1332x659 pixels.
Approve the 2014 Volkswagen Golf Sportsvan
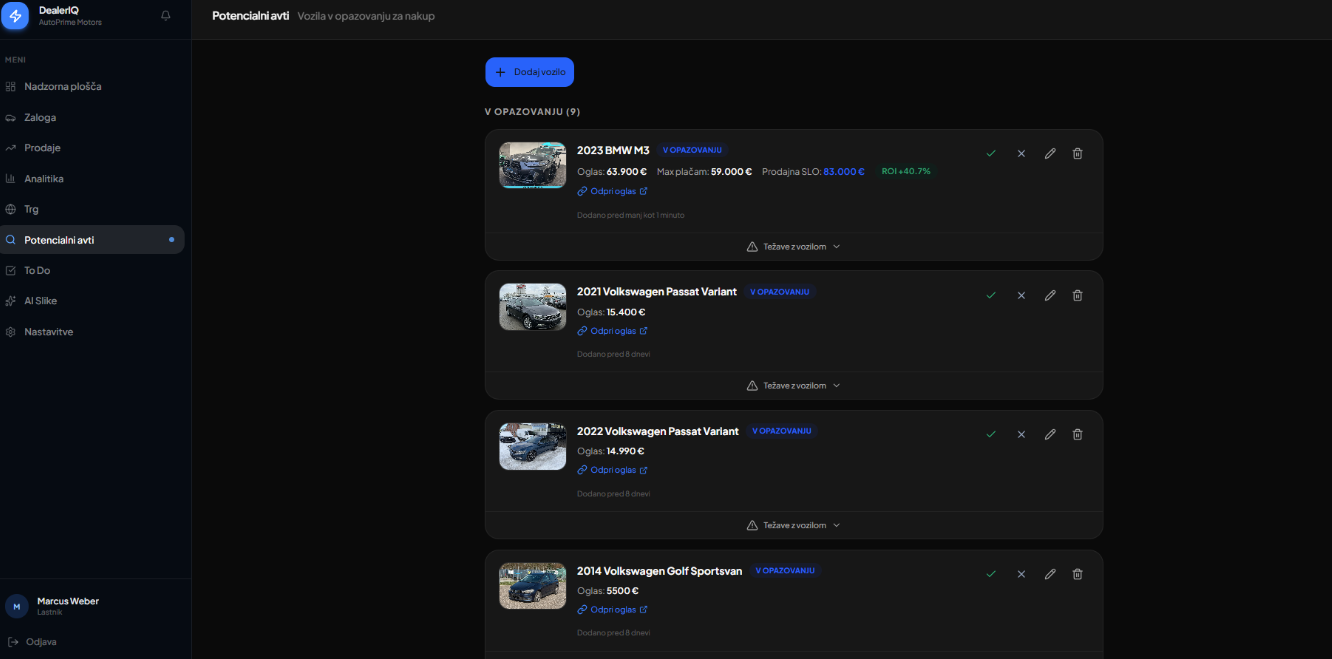point(991,574)
